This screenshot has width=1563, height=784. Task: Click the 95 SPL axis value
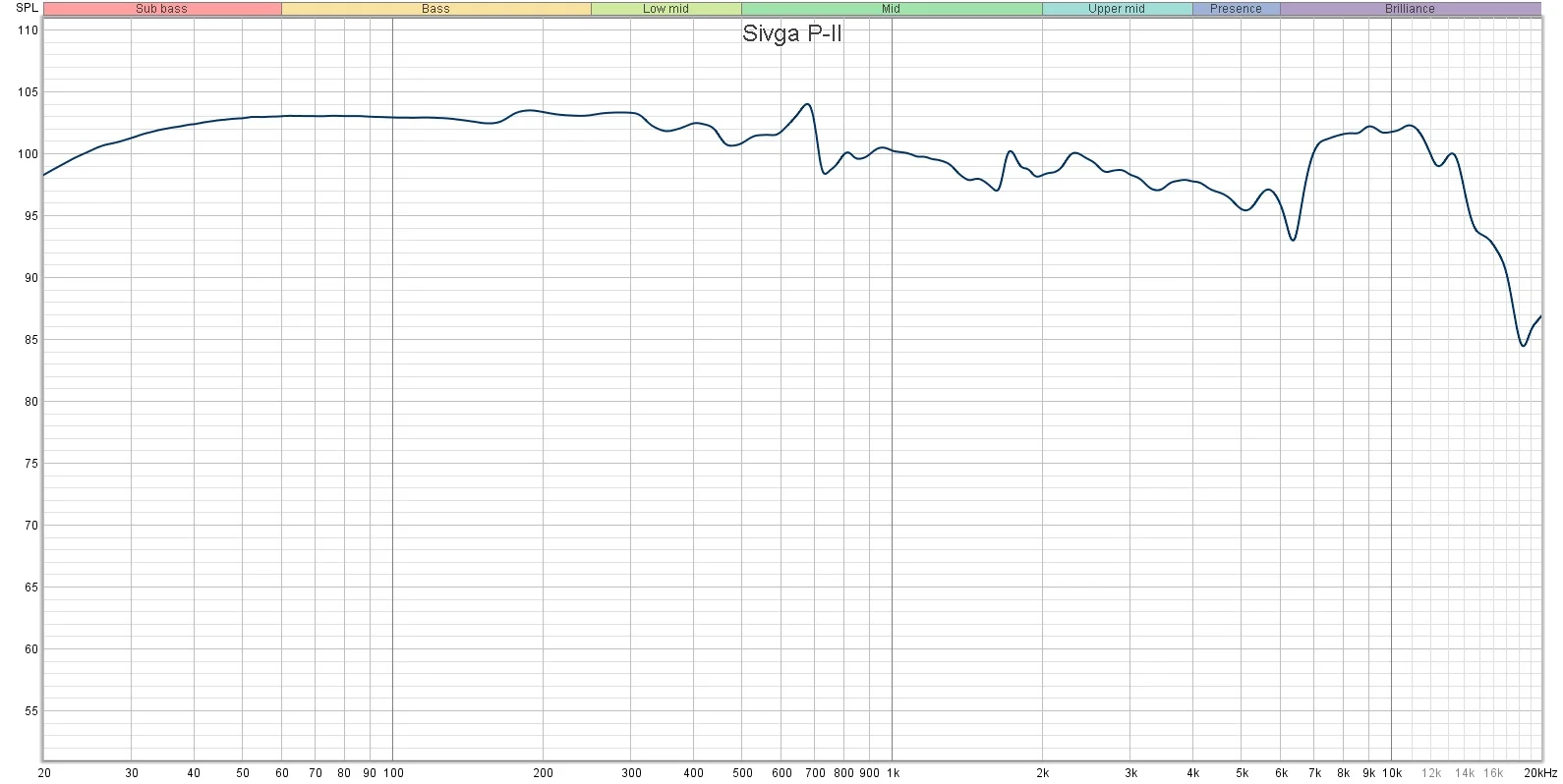pyautogui.click(x=30, y=216)
